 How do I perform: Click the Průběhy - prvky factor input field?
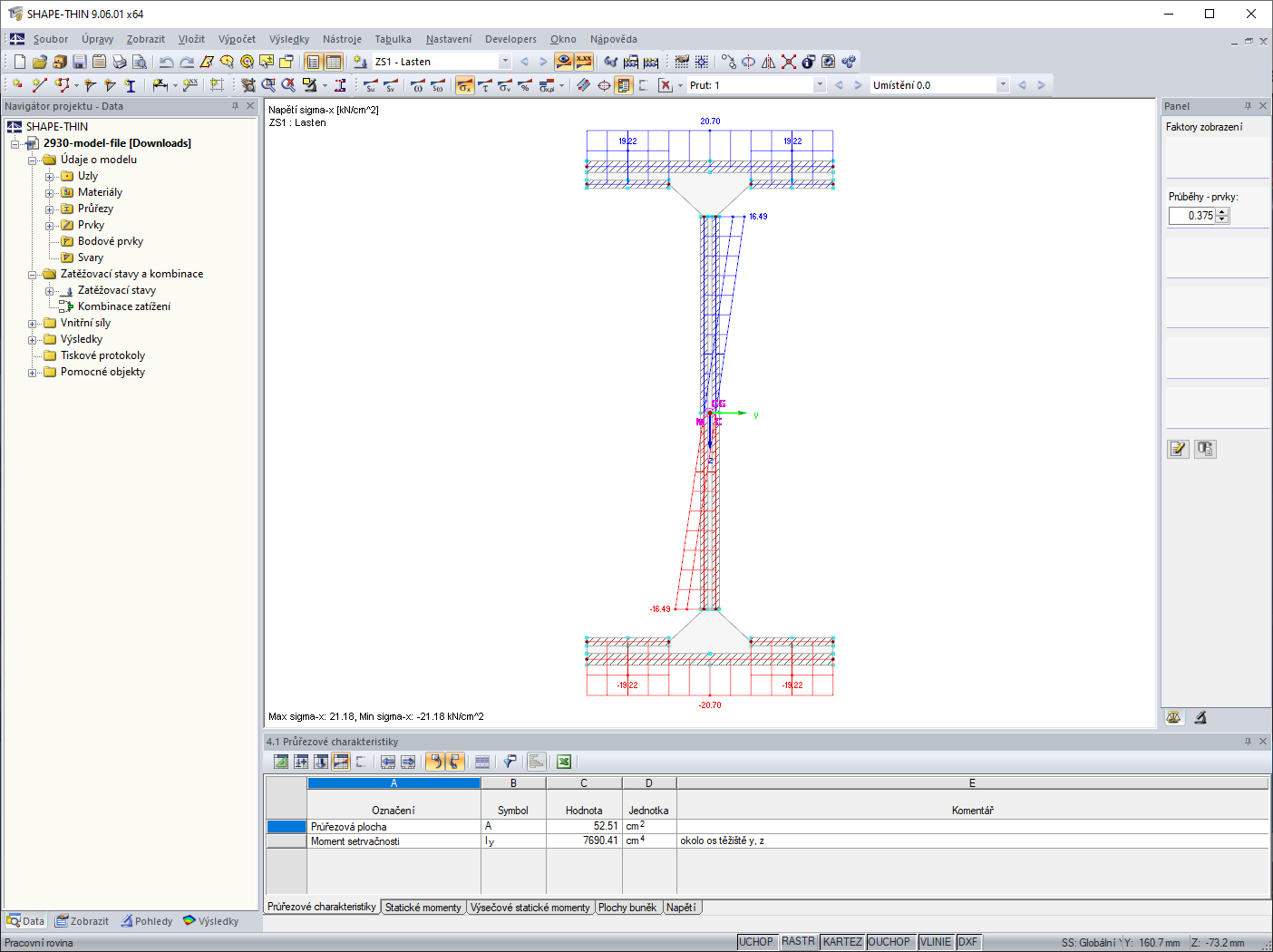click(1192, 216)
